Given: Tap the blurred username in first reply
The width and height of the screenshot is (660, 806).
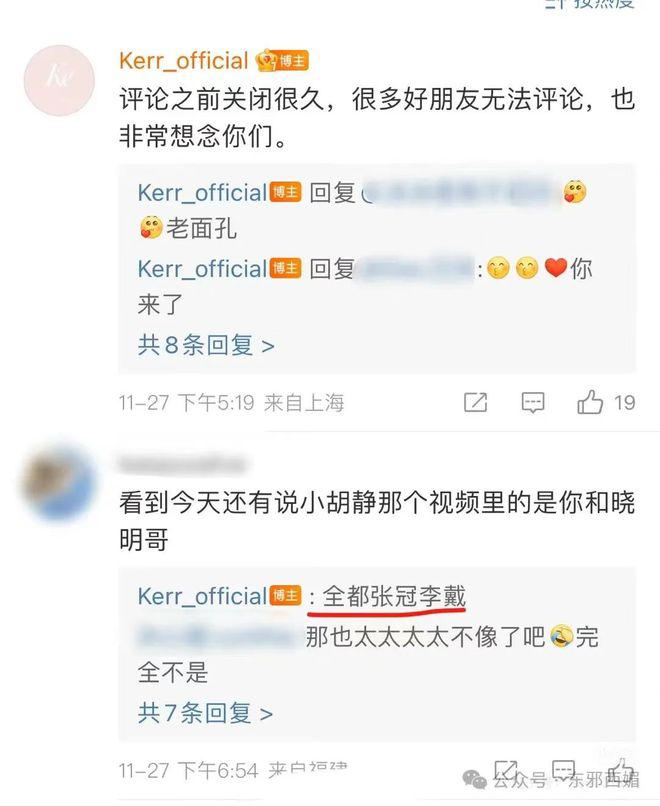Looking at the screenshot, I should click(459, 192).
